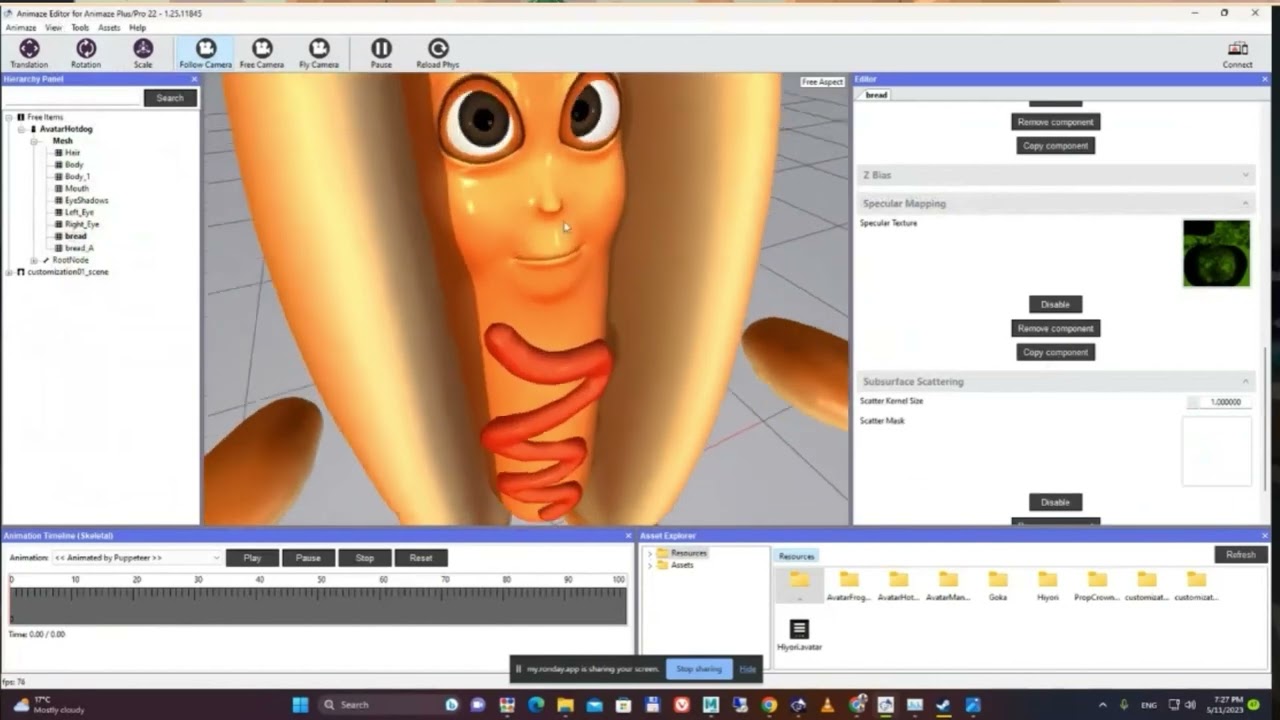Collapse the Z Bias section
Viewport: 1280px width, 720px height.
click(1245, 175)
